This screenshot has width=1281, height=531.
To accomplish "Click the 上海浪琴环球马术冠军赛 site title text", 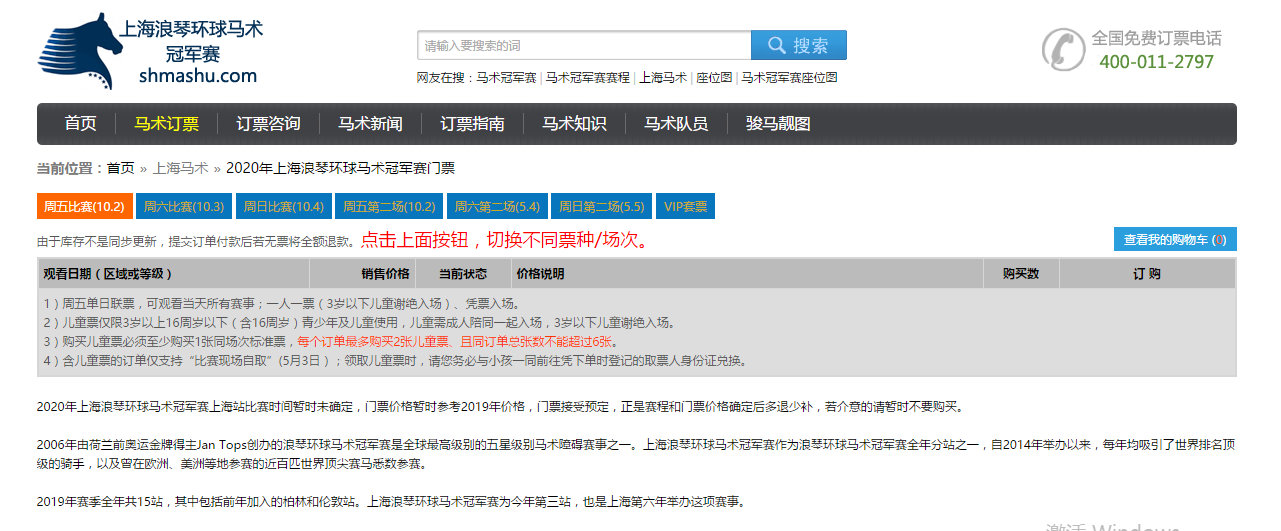I will (x=191, y=40).
